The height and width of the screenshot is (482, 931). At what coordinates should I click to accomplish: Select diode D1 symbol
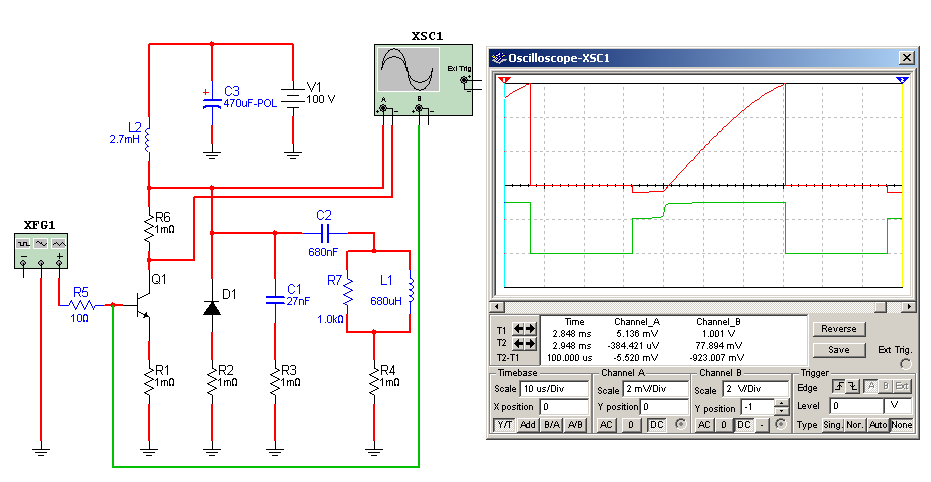pos(211,308)
